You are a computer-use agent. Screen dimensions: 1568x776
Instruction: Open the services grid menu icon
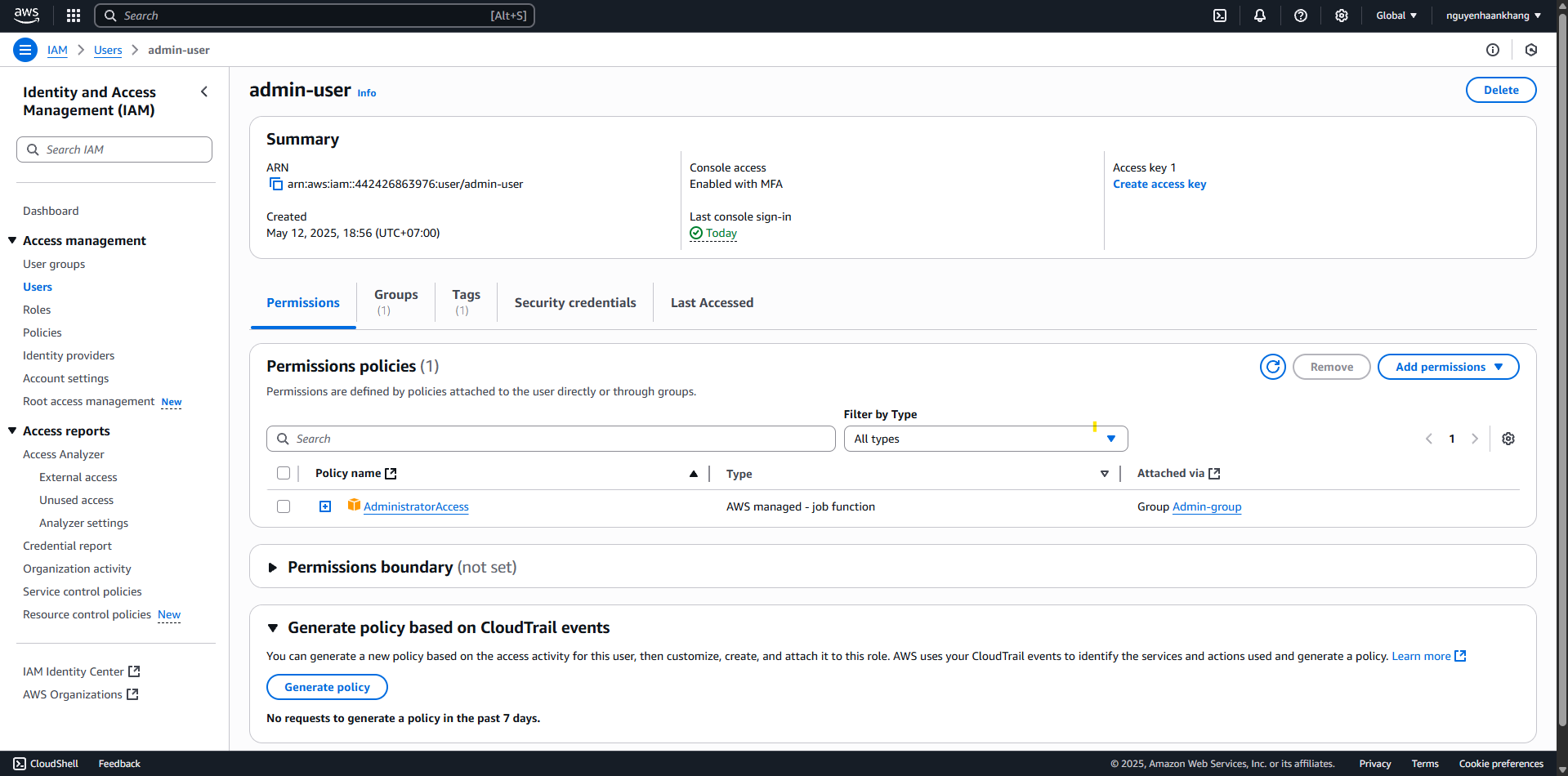click(x=74, y=16)
